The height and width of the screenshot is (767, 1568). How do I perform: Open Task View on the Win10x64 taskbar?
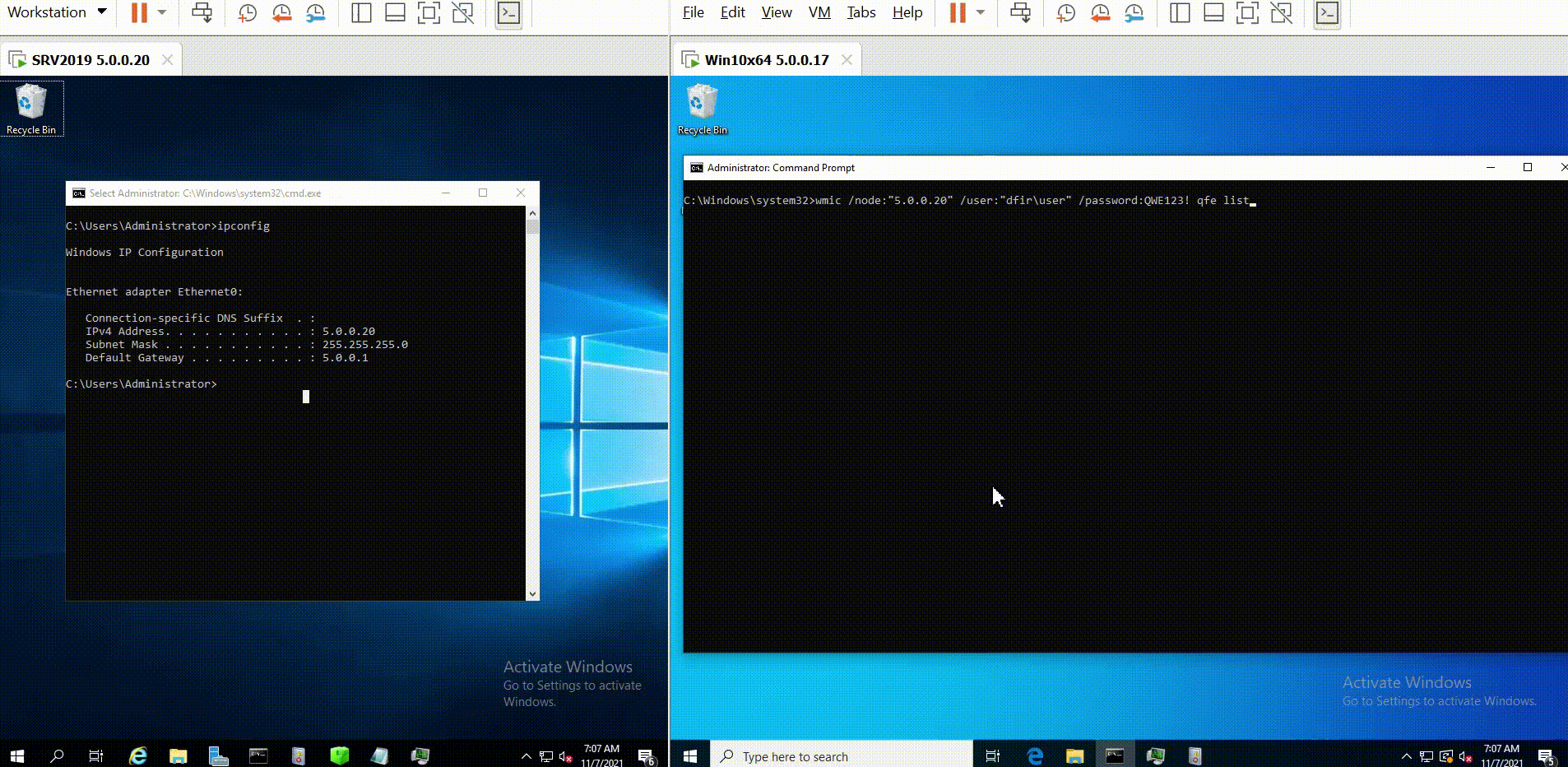pos(993,755)
